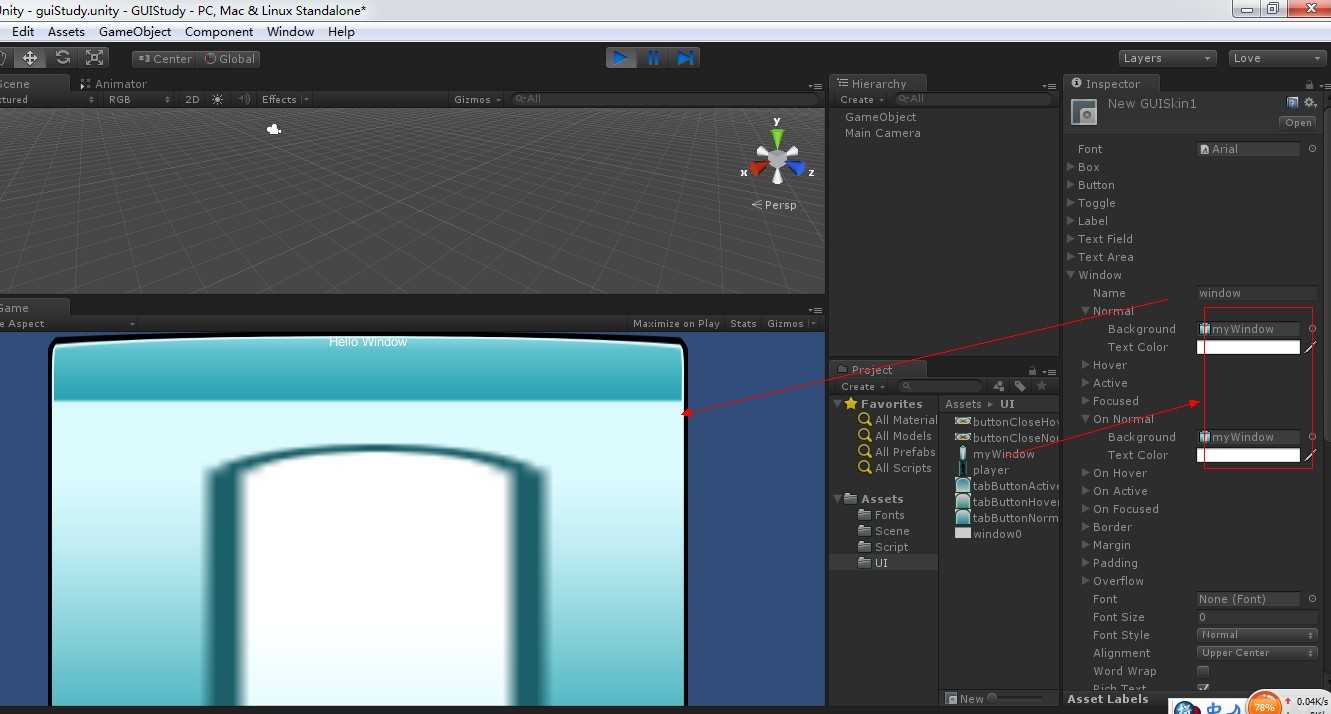1331x714 pixels.
Task: Select All Materials saved search
Action: (x=897, y=420)
